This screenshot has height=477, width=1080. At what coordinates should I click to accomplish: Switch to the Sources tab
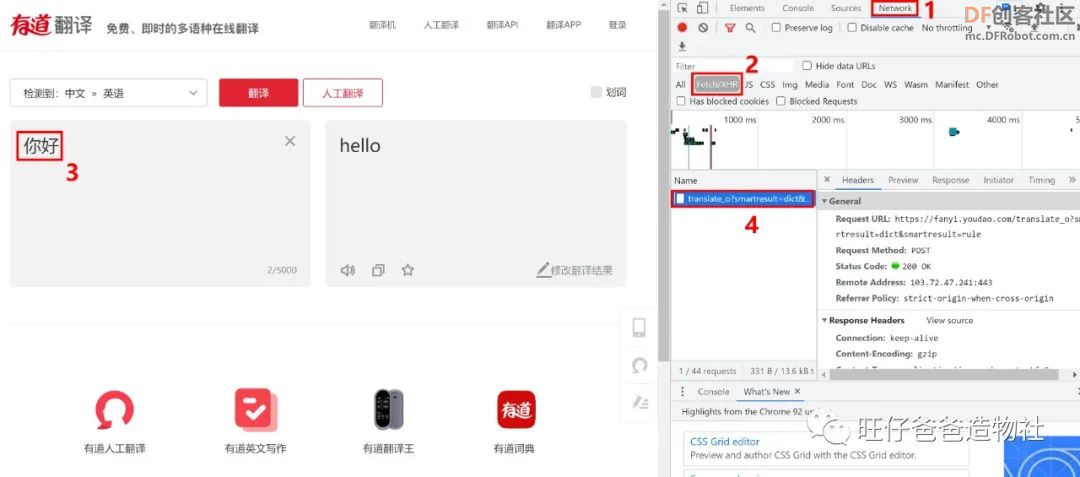point(846,8)
